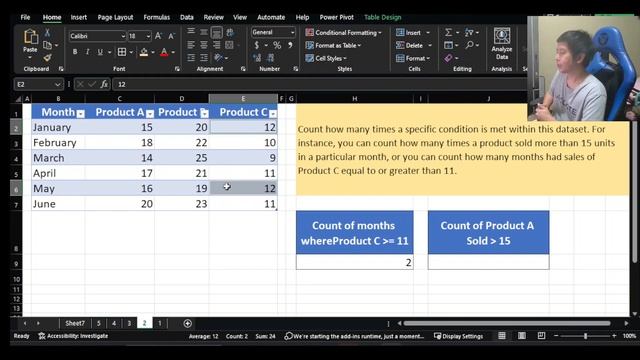The image size is (640, 360).
Task: Click the zoom in plus button
Action: 614,336
